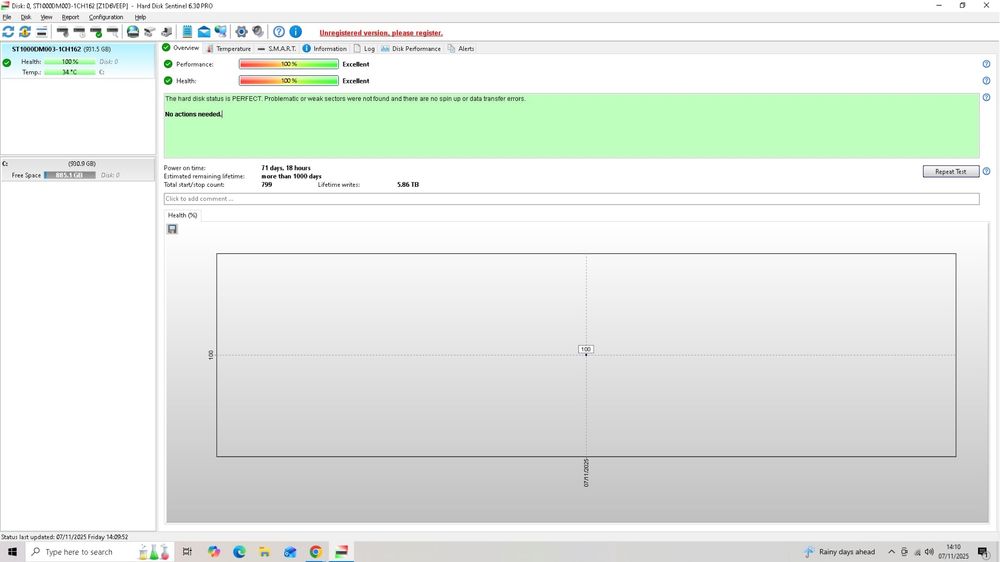
Task: Click the help icon beside Health row
Action: (x=986, y=81)
